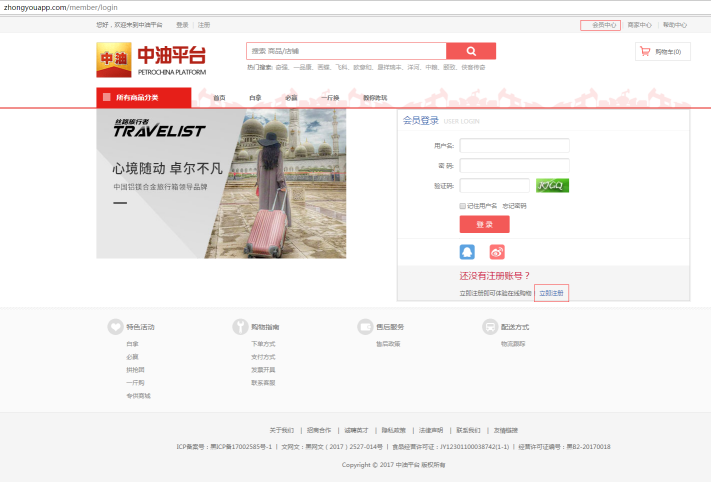The height and width of the screenshot is (482, 711).
Task: Click the 售后服务 footer icon
Action: point(365,326)
